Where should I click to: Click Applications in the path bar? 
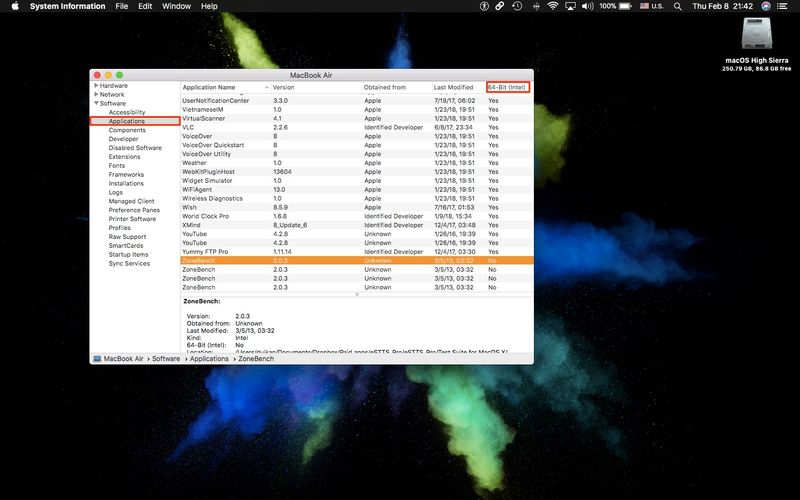(x=209, y=359)
